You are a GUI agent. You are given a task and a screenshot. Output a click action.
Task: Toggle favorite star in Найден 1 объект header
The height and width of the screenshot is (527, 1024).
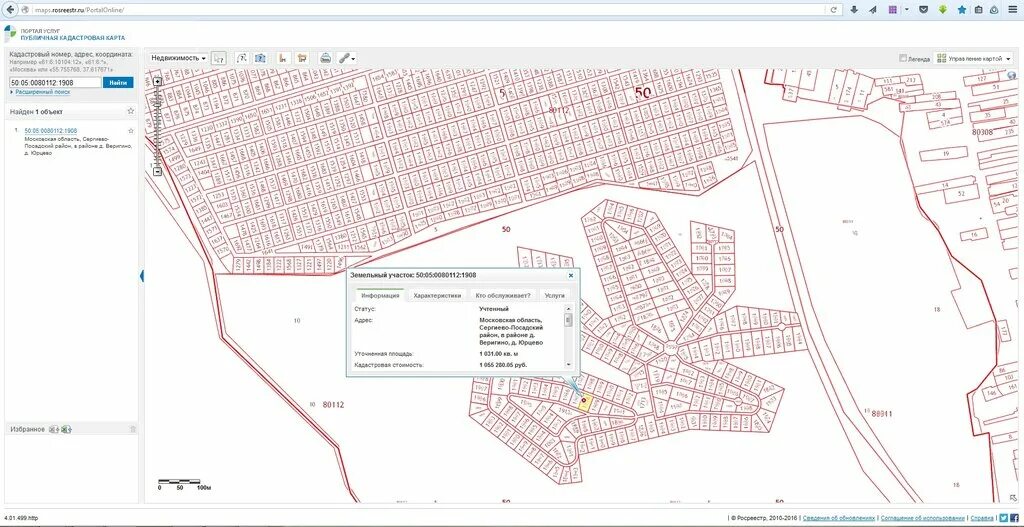131,112
